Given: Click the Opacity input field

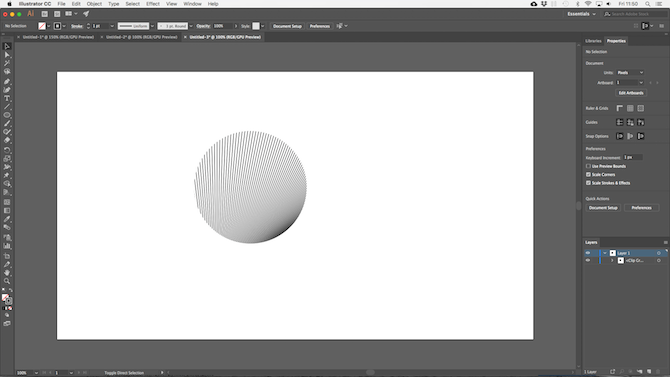Looking at the screenshot, I should coord(223,26).
